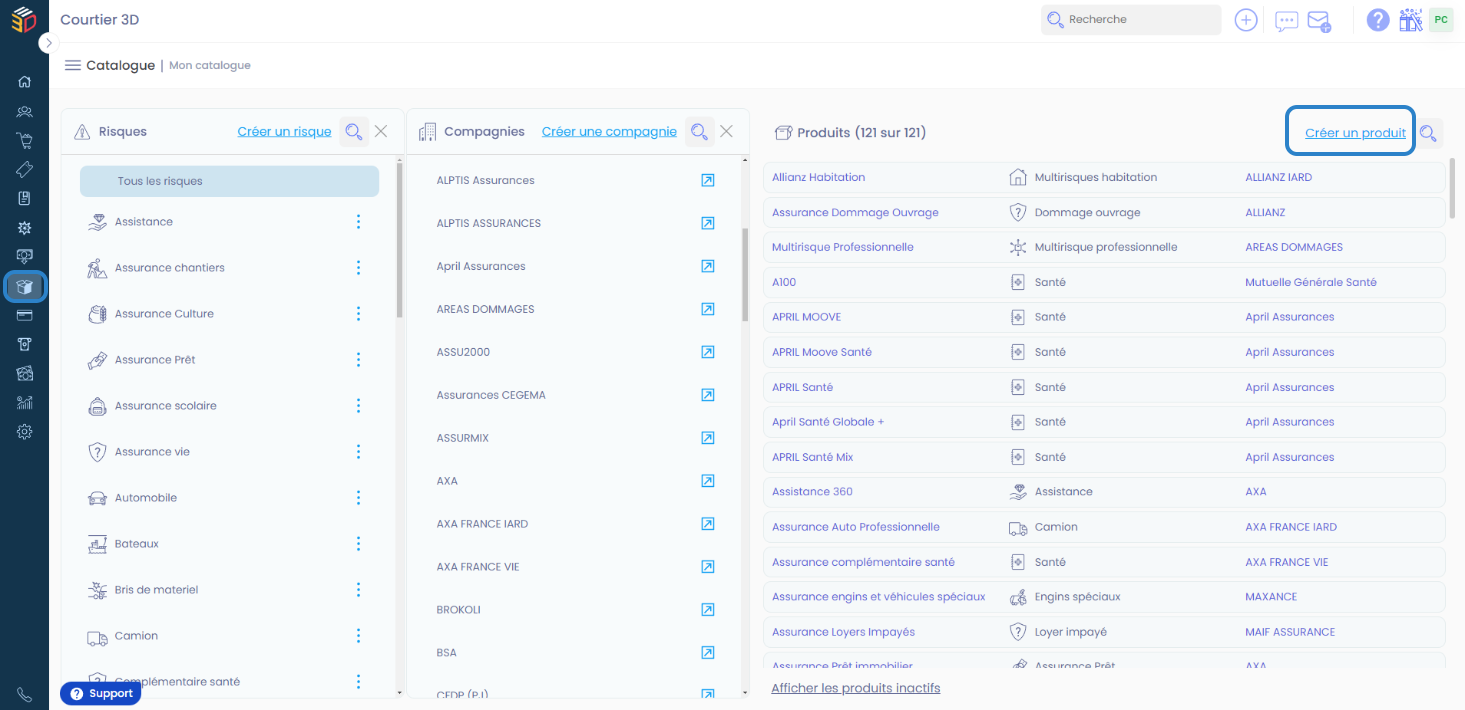Image resolution: width=1465 pixels, height=710 pixels.
Task: Click the search icon in Risques panel
Action: coord(353,132)
